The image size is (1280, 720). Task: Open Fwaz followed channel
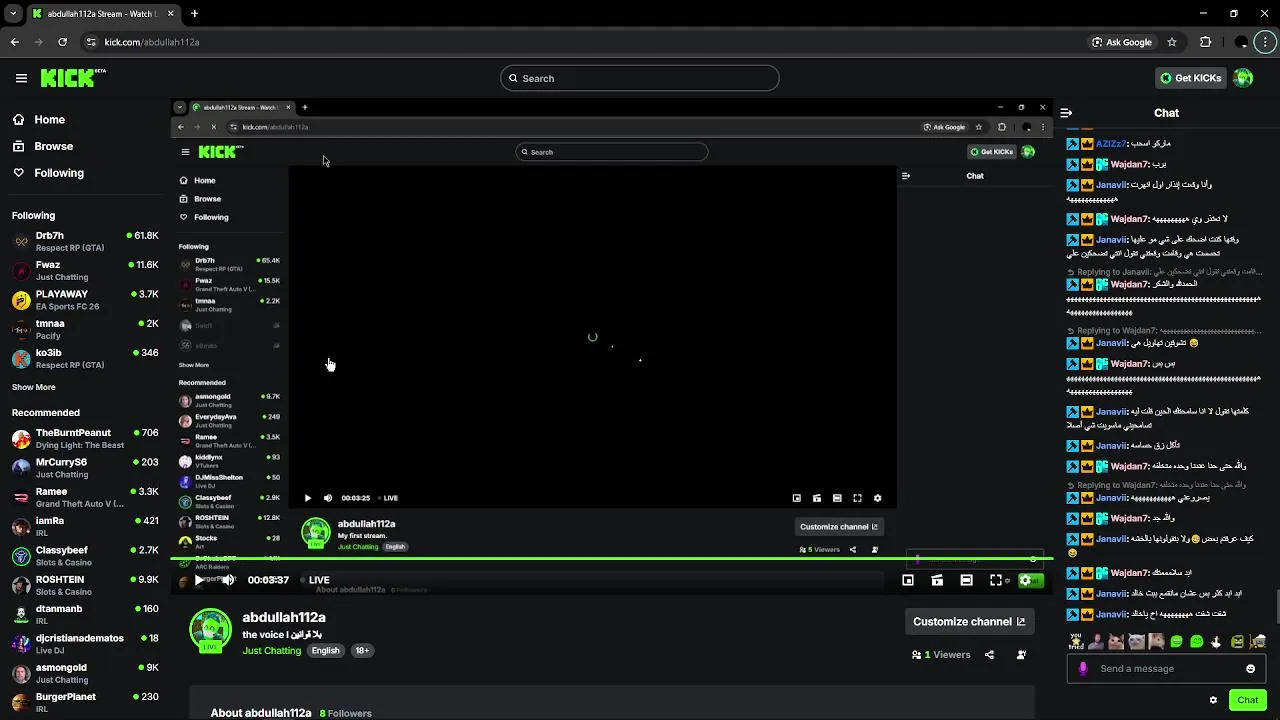point(84,271)
